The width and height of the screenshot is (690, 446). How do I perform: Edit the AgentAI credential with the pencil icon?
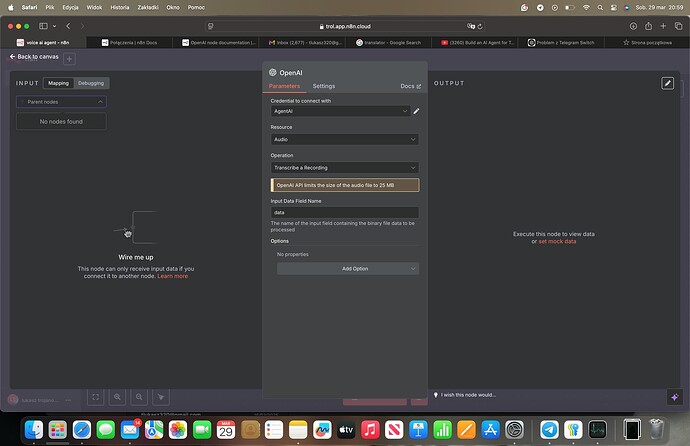(416, 111)
